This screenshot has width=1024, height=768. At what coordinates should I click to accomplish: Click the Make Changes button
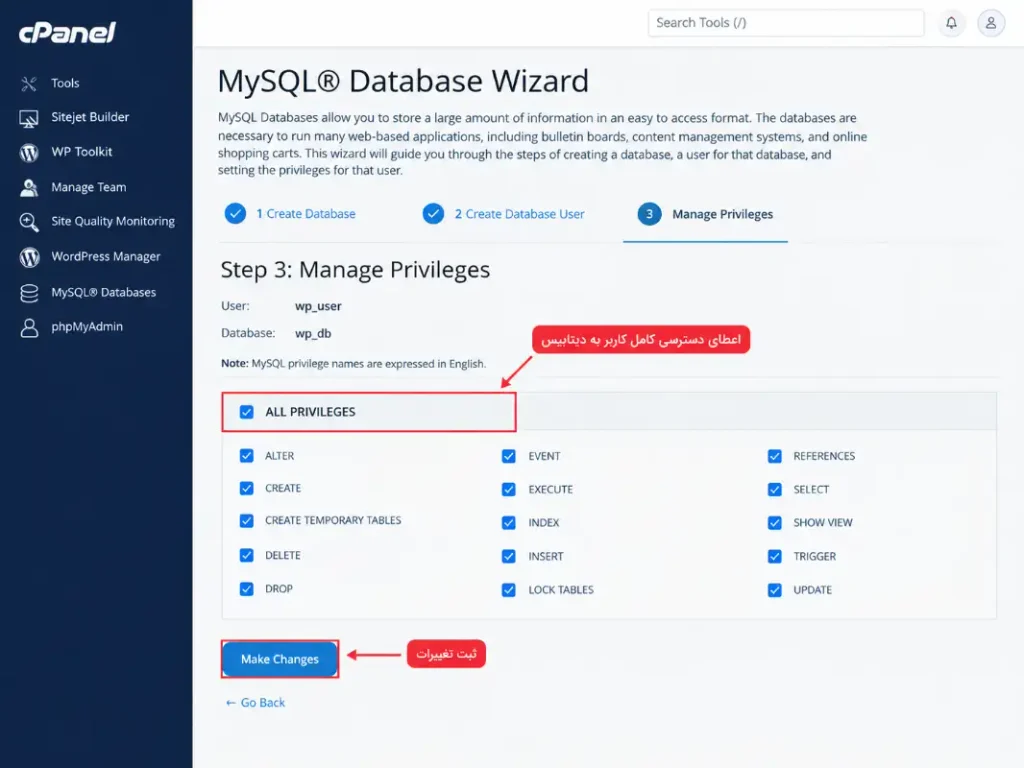tap(280, 659)
